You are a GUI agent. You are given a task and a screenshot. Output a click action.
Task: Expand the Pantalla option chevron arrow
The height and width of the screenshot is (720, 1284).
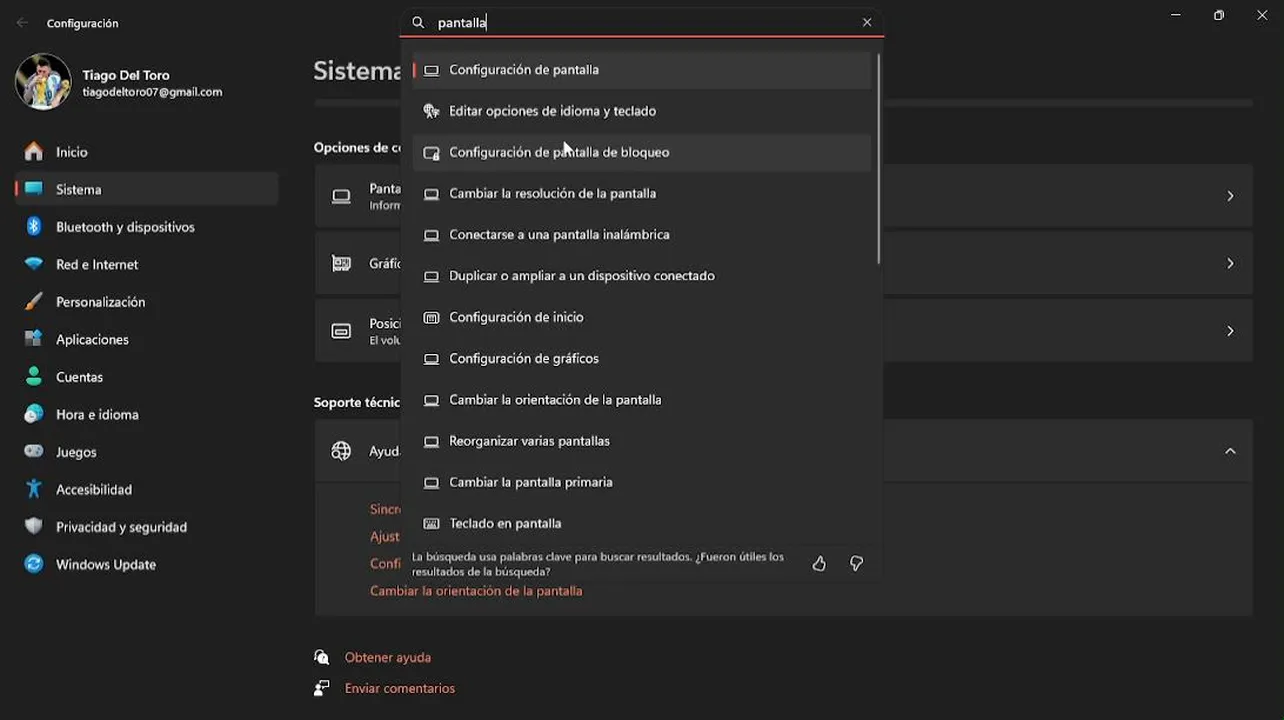coord(1230,196)
